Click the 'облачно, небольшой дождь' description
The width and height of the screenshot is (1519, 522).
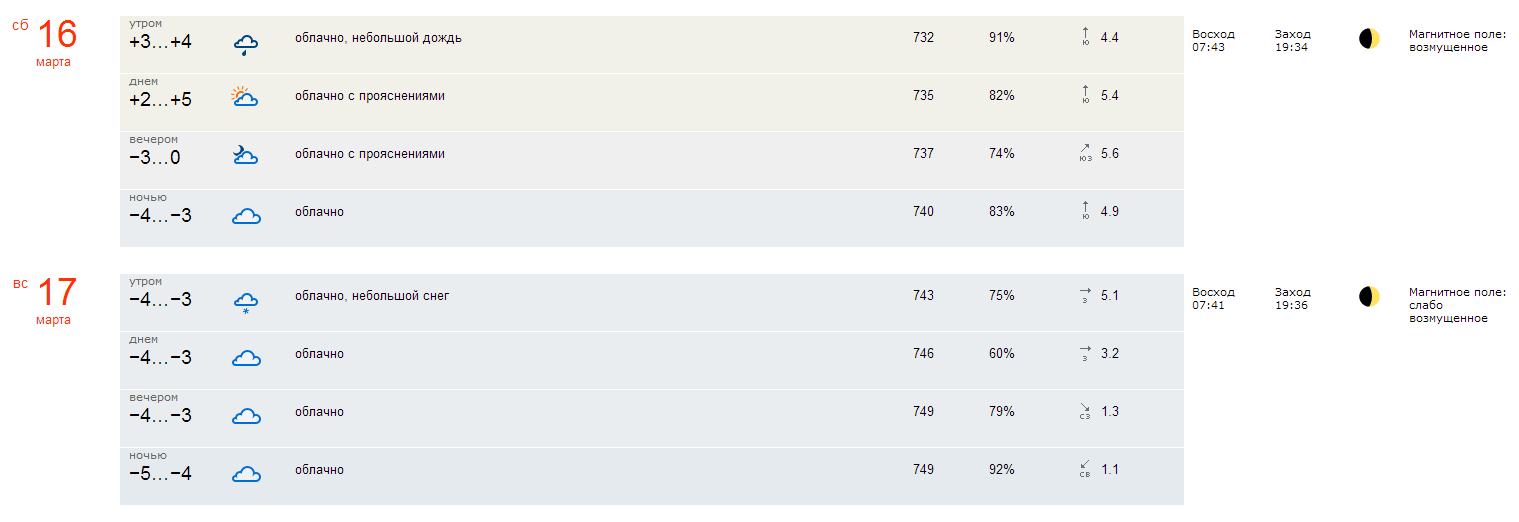point(378,38)
